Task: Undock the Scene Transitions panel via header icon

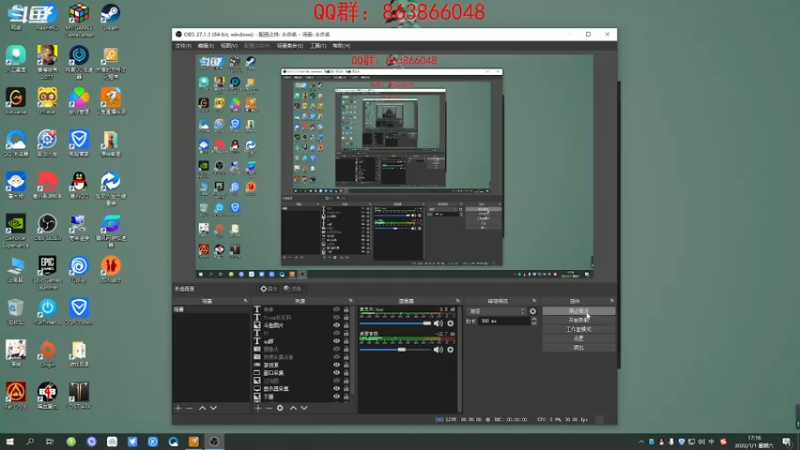Action: point(534,301)
